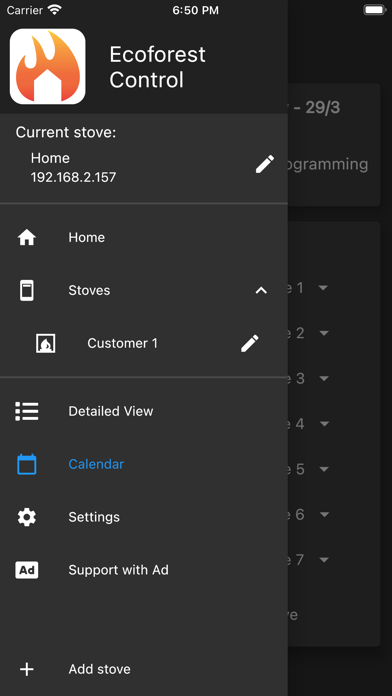Open dropdown arrow for row 4 behind drawer
The image size is (392, 696).
click(x=324, y=424)
